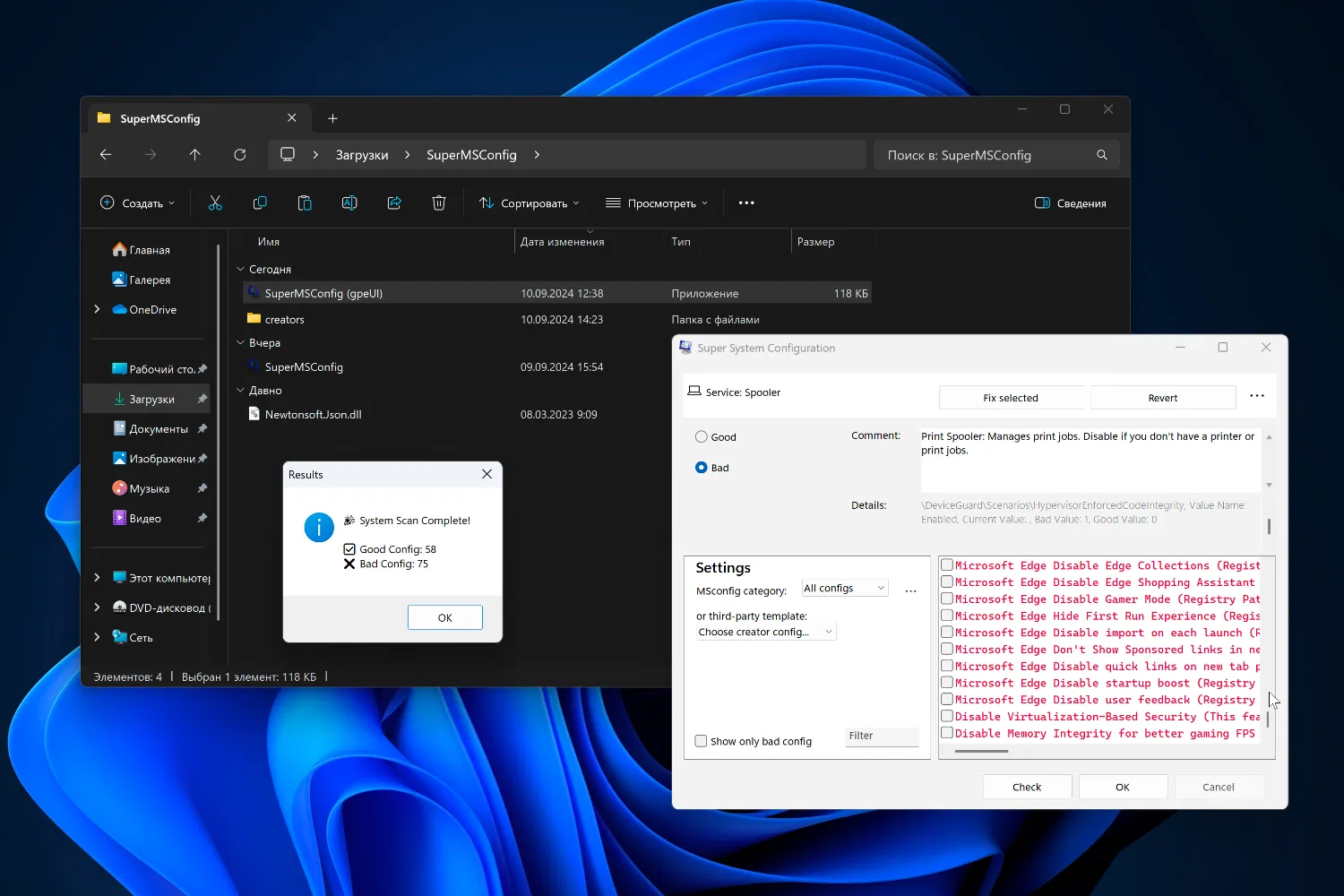Expand the OneDrive tree node
Viewport: 1344px width, 896px height.
coord(97,309)
